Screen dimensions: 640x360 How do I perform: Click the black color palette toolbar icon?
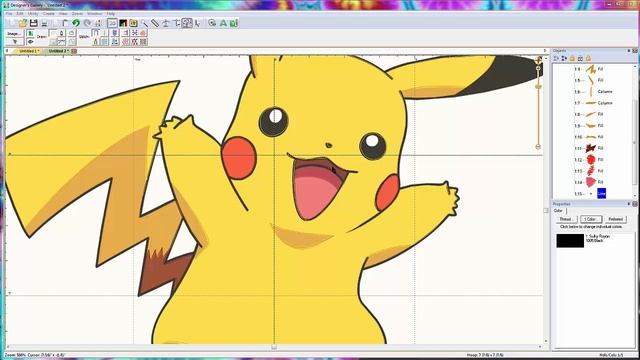[x=123, y=23]
